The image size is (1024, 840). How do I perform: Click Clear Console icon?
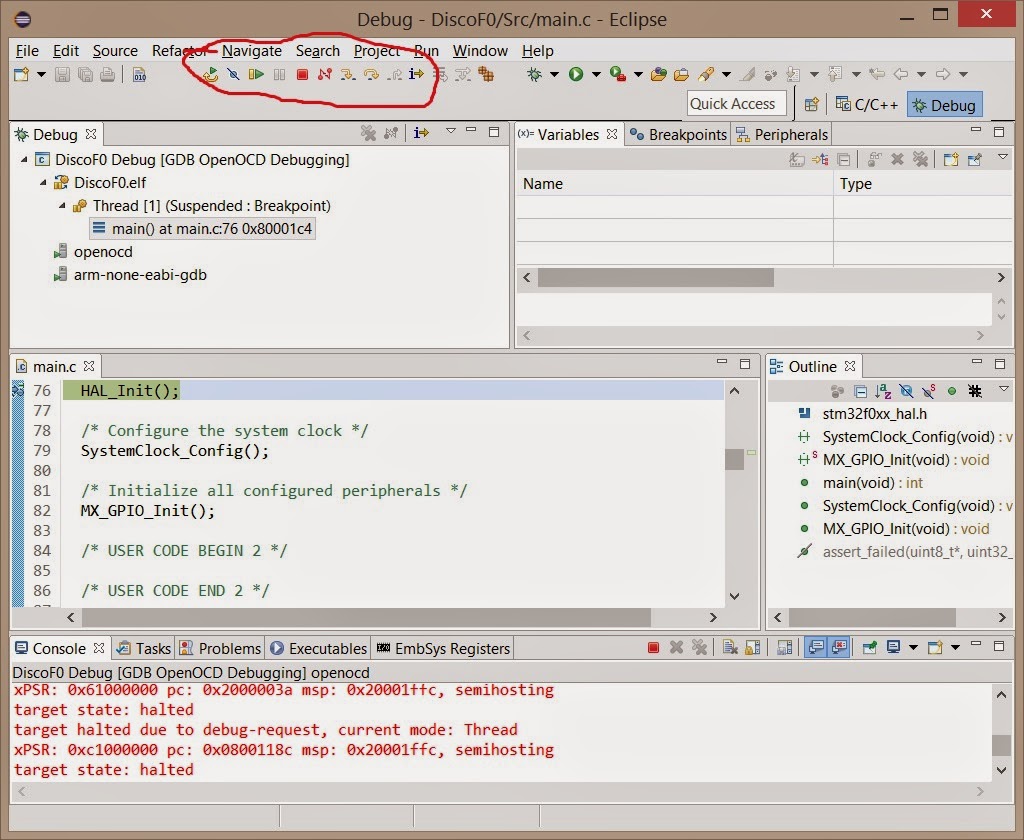tap(730, 648)
